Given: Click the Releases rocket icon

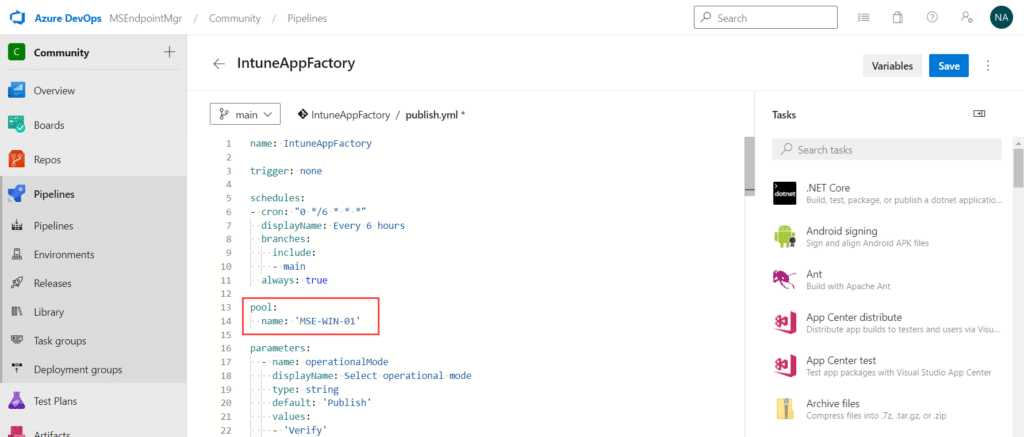Looking at the screenshot, I should pyautogui.click(x=17, y=283).
